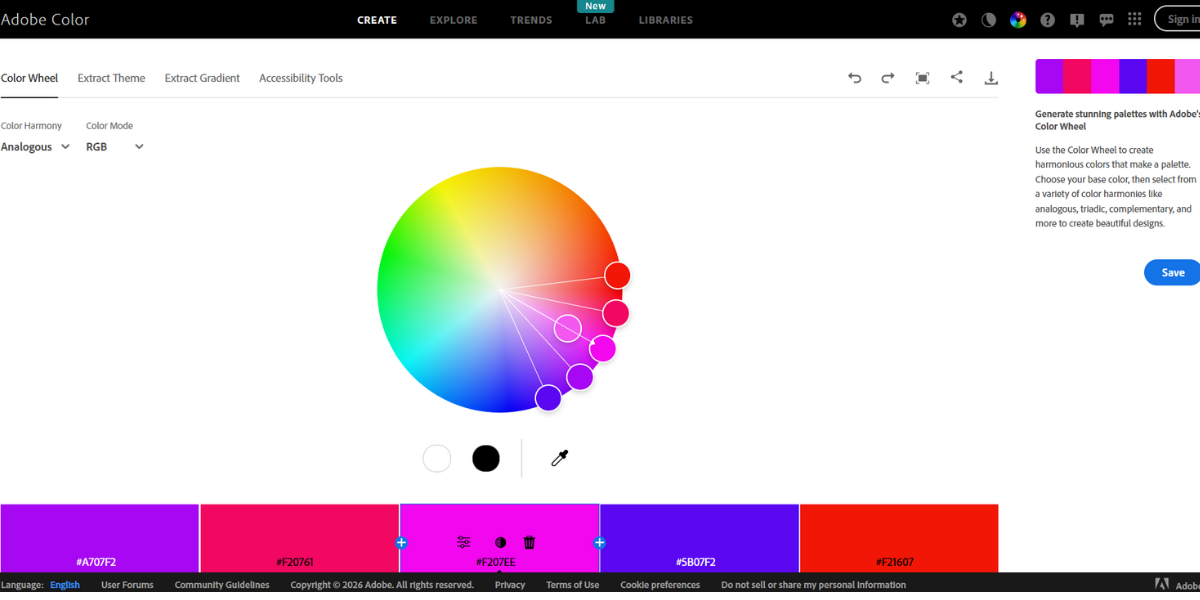This screenshot has height=600, width=1200.
Task: Toggle dark mode half-moon icon in header
Action: click(988, 20)
